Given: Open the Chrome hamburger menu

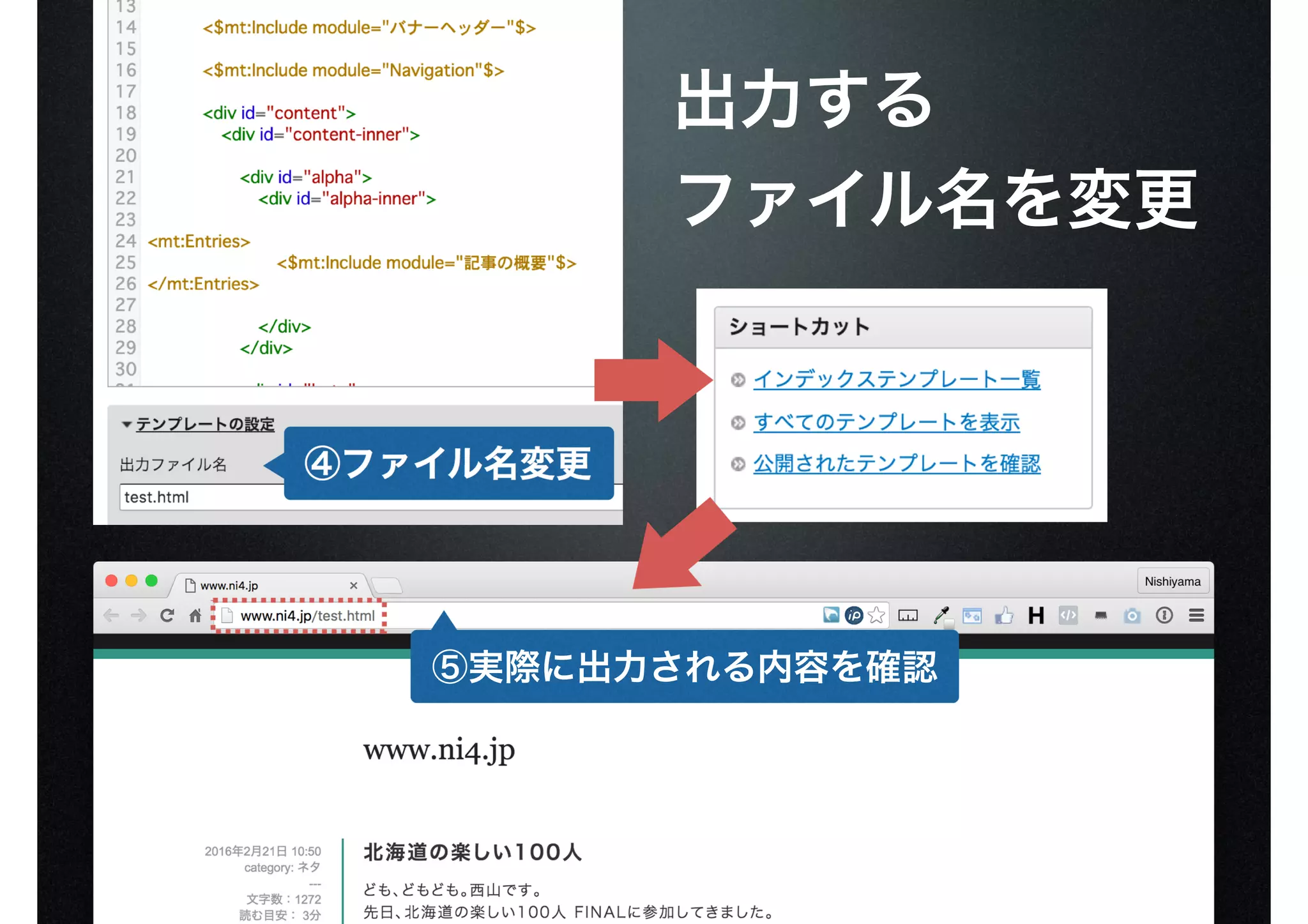Looking at the screenshot, I should [1196, 616].
